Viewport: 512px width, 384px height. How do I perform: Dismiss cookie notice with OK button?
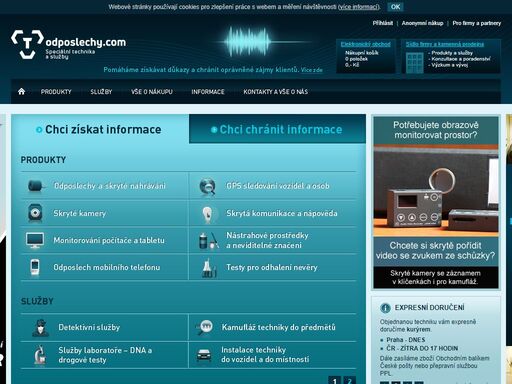pyautogui.click(x=395, y=7)
